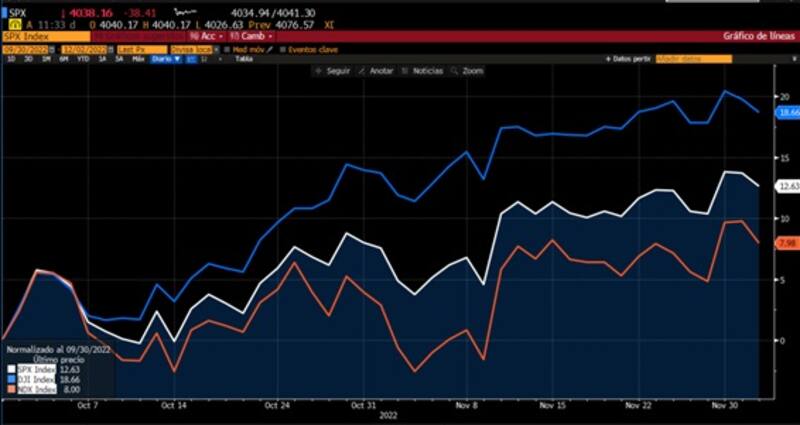Switch to the Tabla view
800x425 pixels.
coord(242,59)
